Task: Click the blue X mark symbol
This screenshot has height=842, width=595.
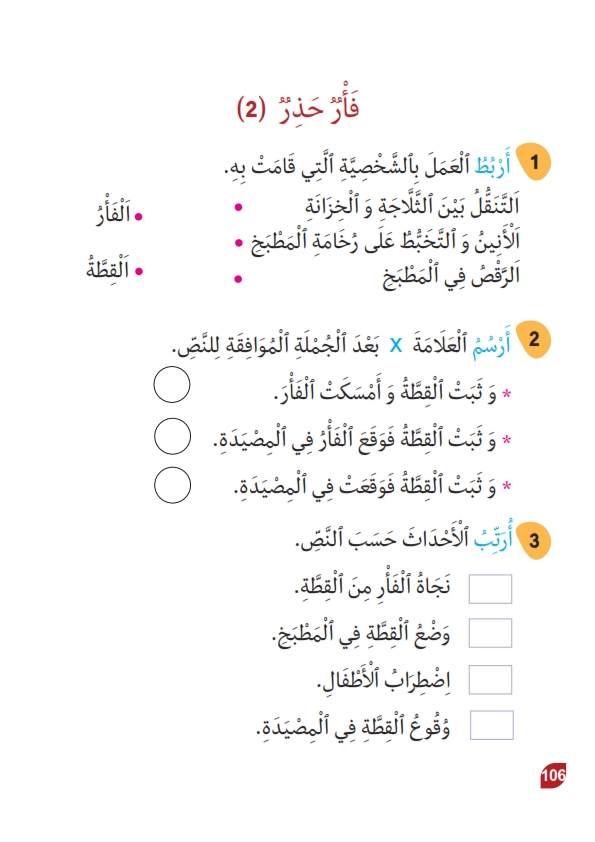Action: 395,345
